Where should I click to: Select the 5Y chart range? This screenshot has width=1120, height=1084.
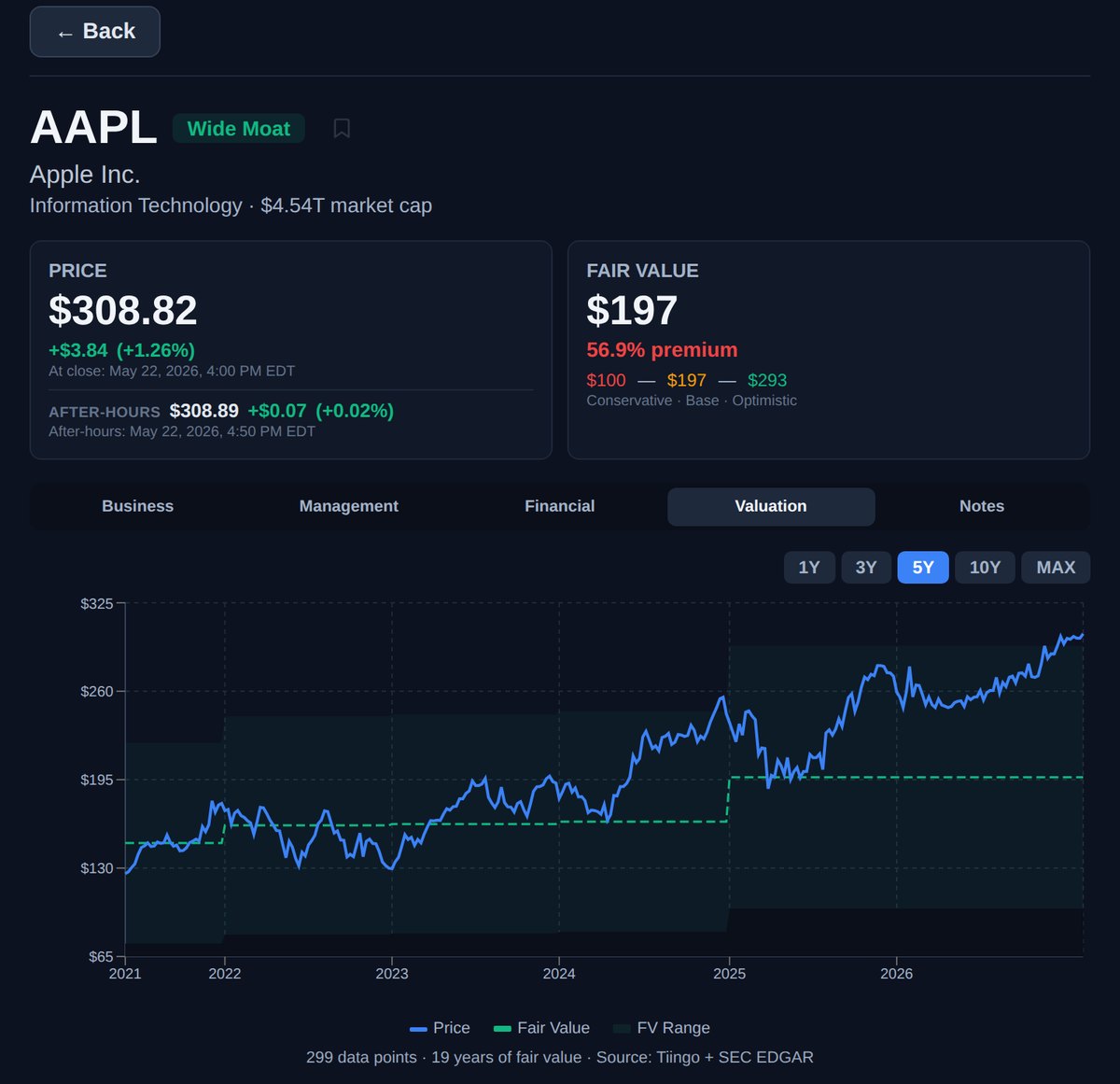coord(923,568)
